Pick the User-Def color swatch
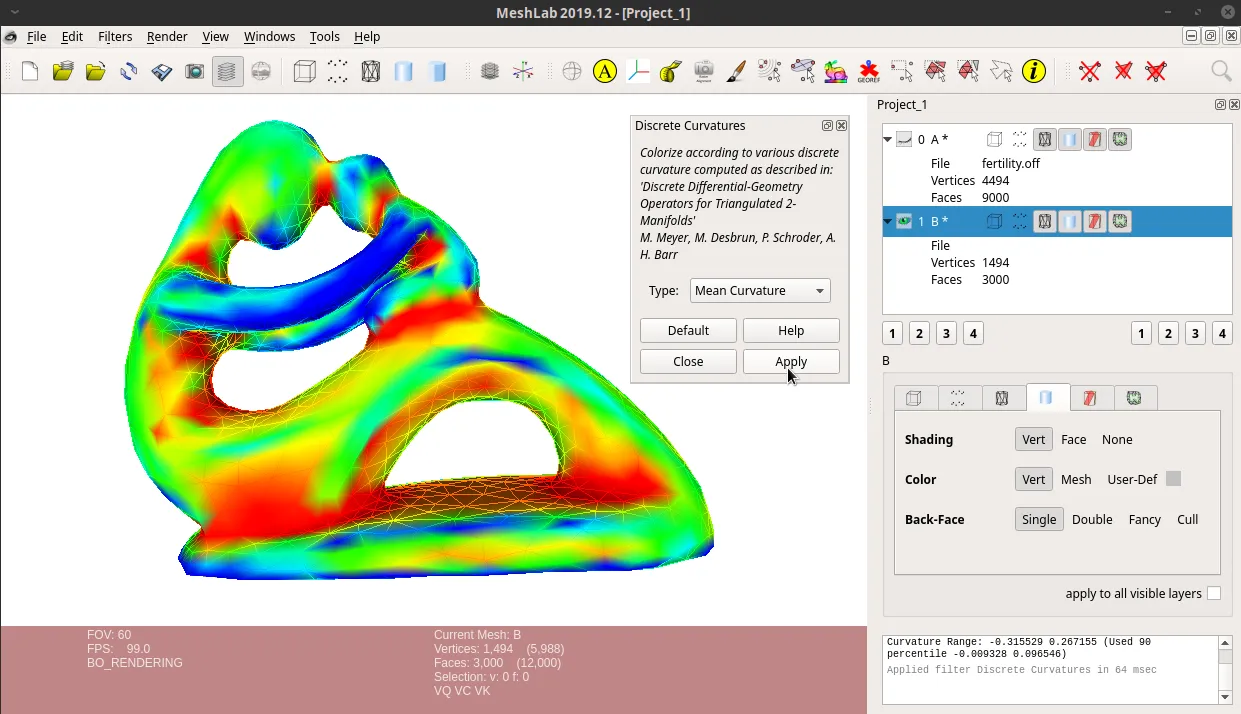The image size is (1241, 714). (x=1173, y=479)
